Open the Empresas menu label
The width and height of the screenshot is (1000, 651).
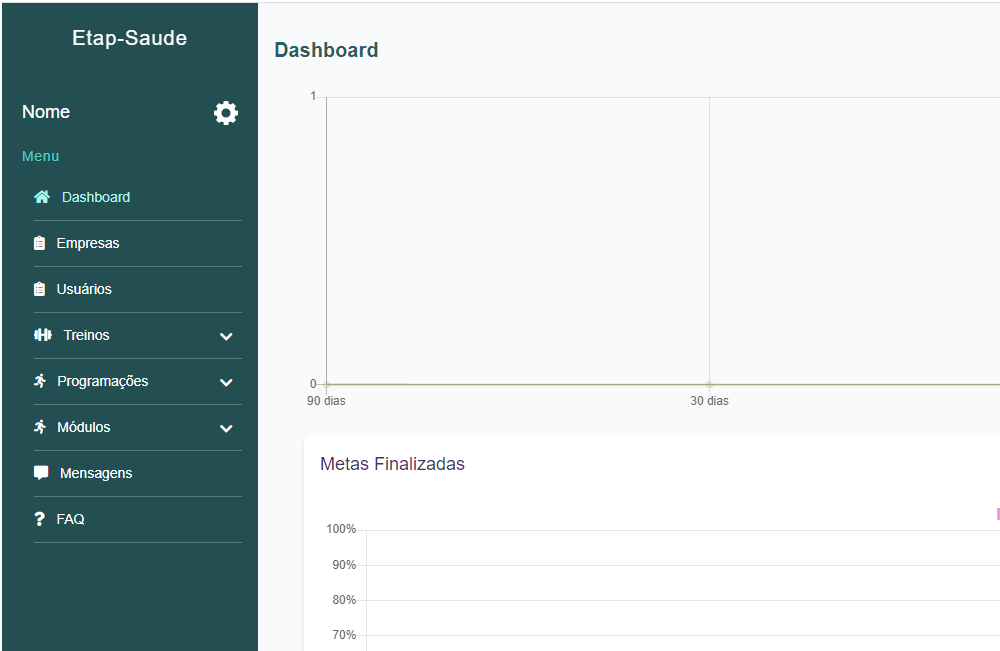(x=88, y=243)
